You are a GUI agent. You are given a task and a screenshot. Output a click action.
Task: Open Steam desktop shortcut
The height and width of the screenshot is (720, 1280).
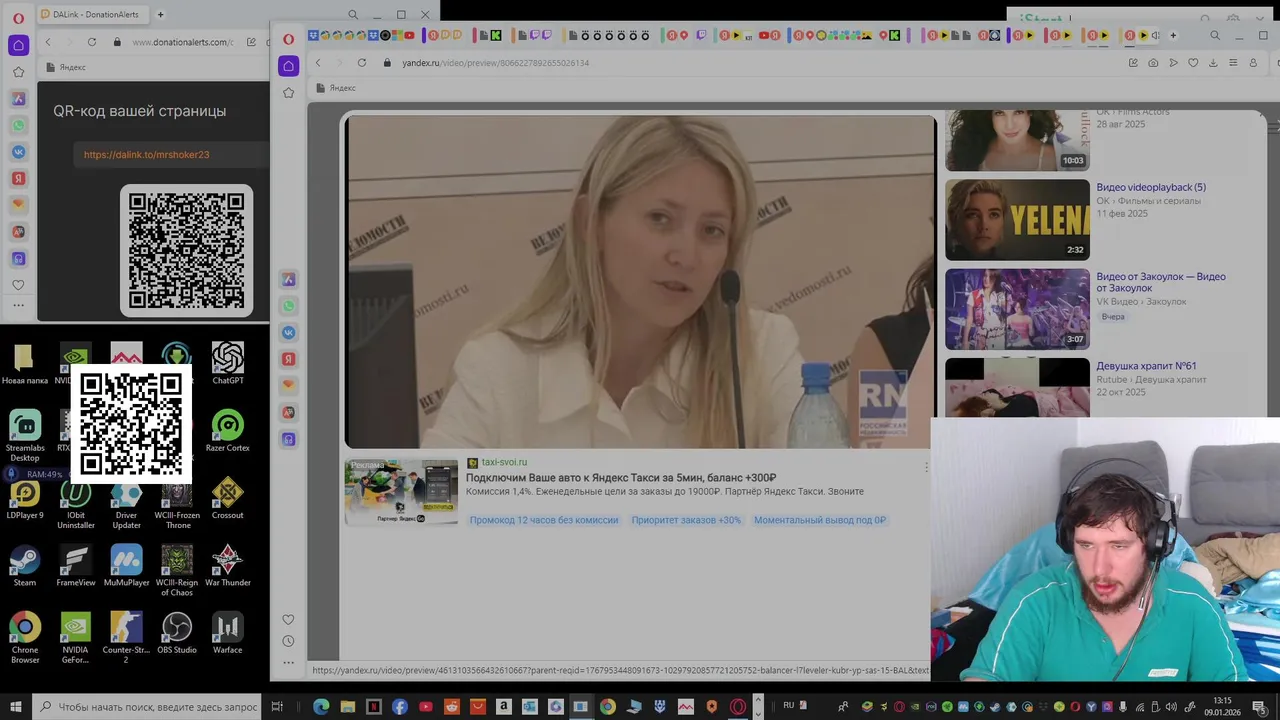pyautogui.click(x=25, y=565)
